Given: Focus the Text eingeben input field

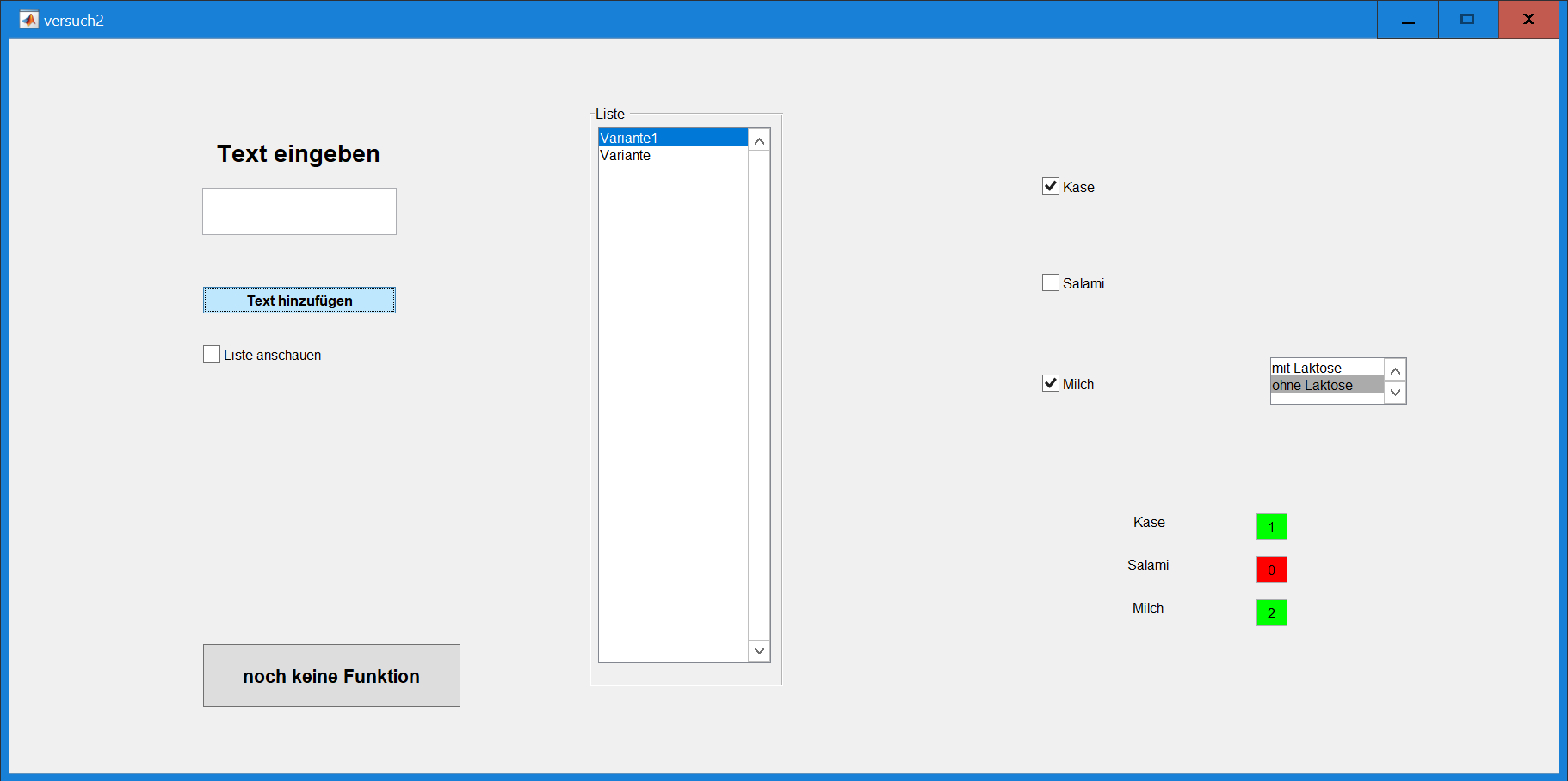Looking at the screenshot, I should [299, 212].
